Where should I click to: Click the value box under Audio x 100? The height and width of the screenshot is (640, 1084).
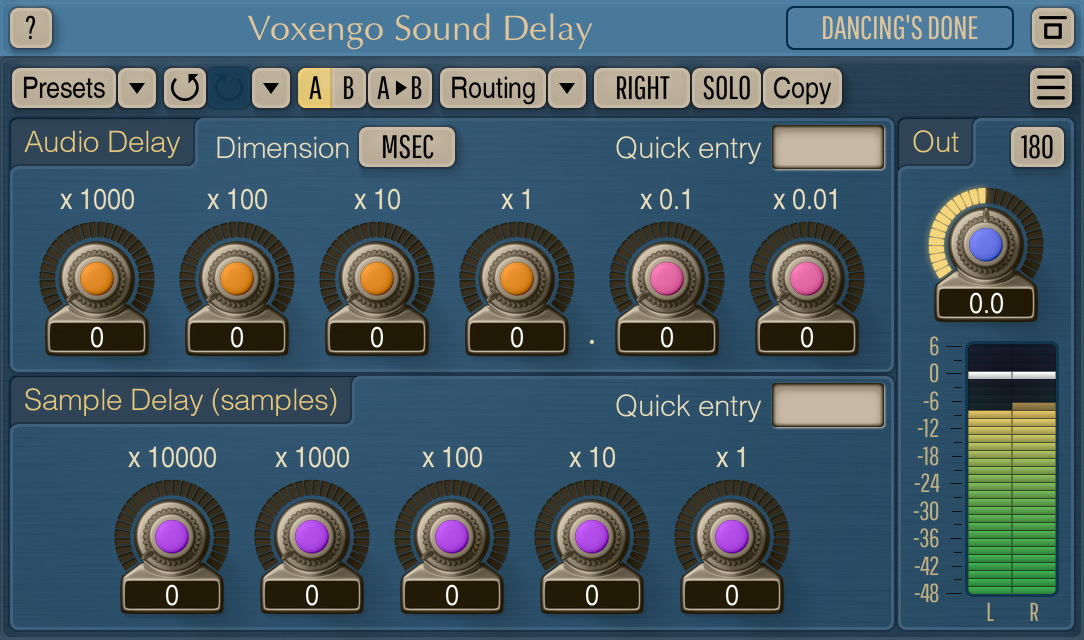point(237,338)
